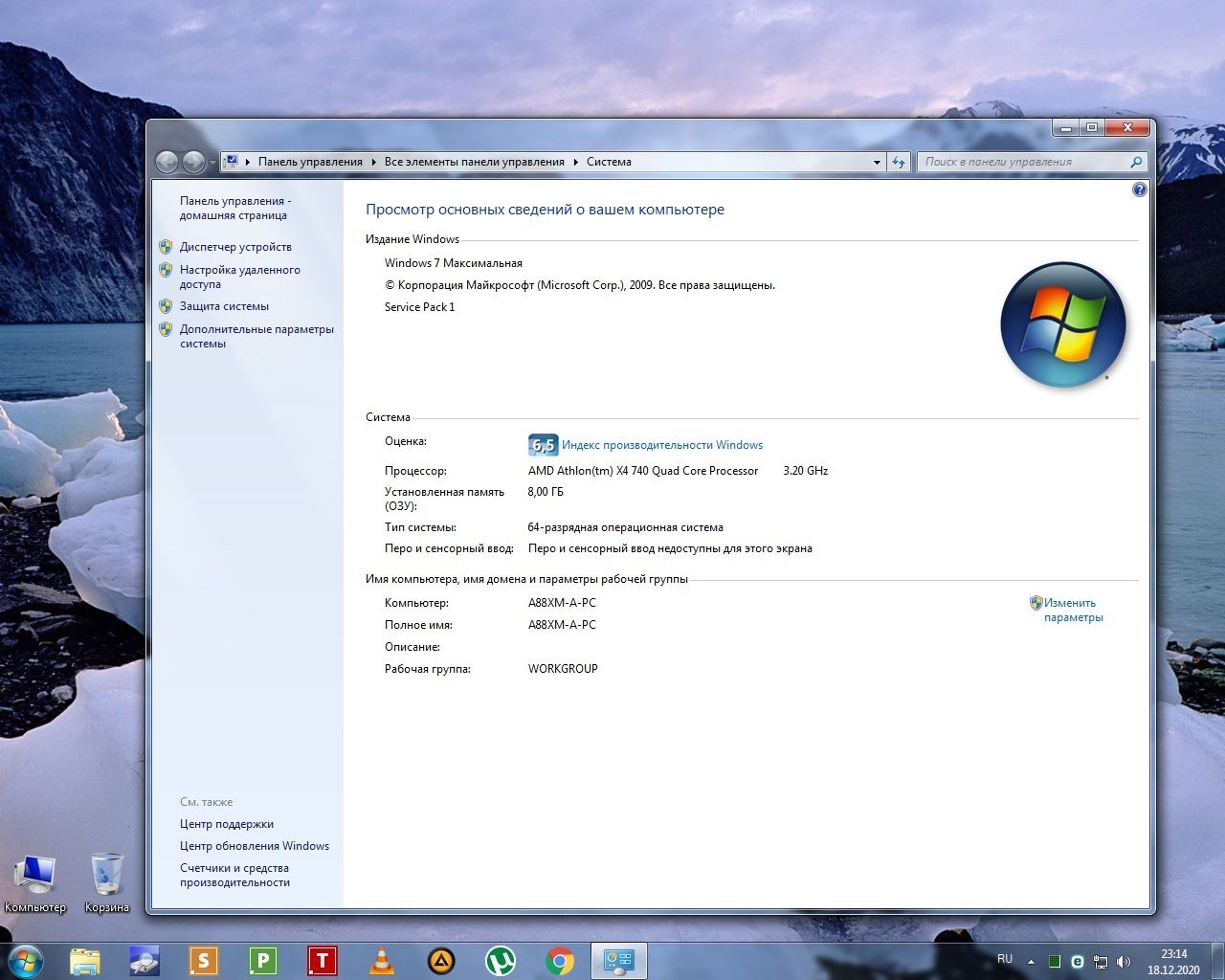Image resolution: width=1225 pixels, height=980 pixels.
Task: Refresh the address bar
Action: click(899, 163)
